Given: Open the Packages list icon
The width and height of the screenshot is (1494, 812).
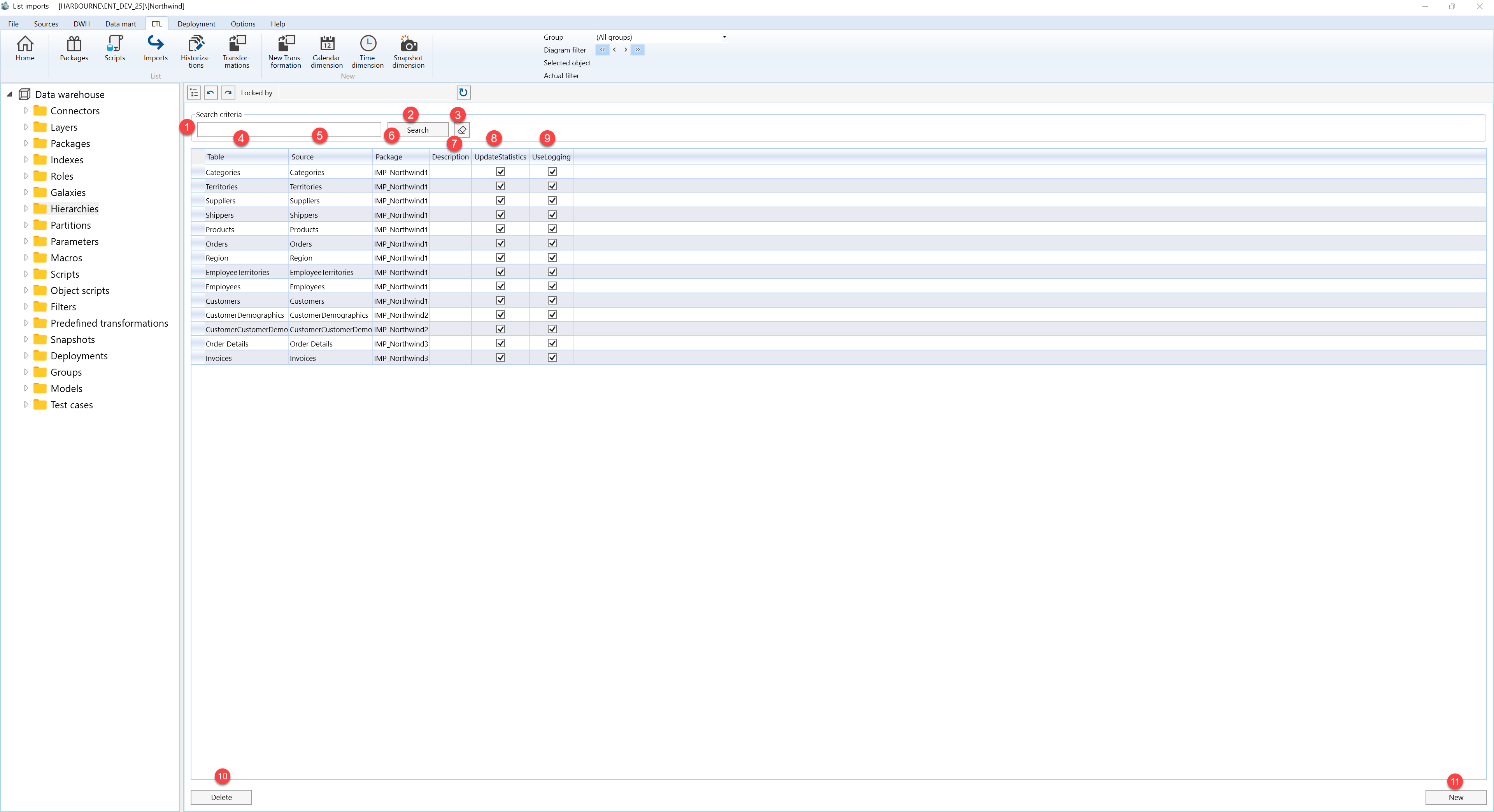Looking at the screenshot, I should (x=74, y=48).
